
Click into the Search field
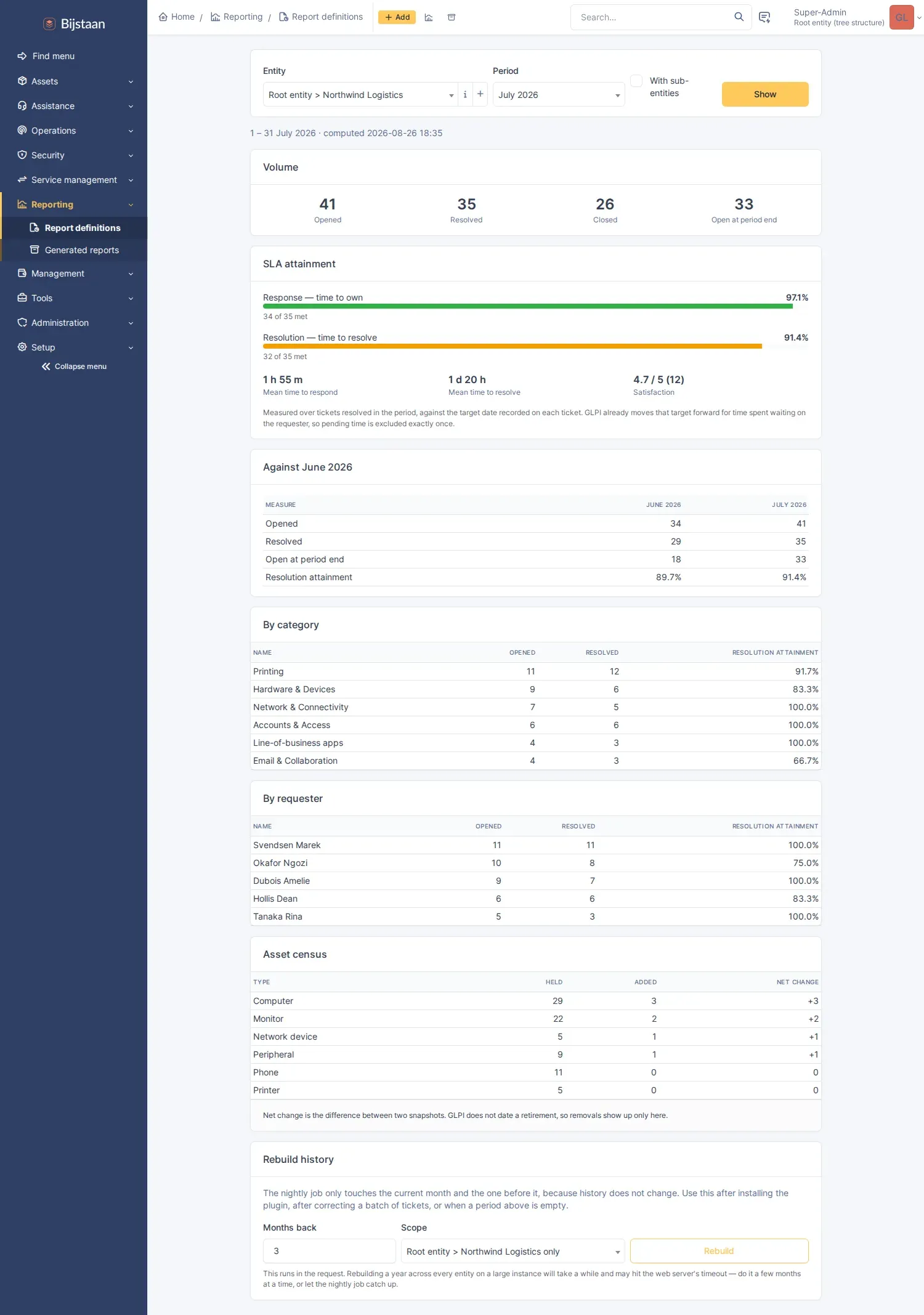[653, 17]
